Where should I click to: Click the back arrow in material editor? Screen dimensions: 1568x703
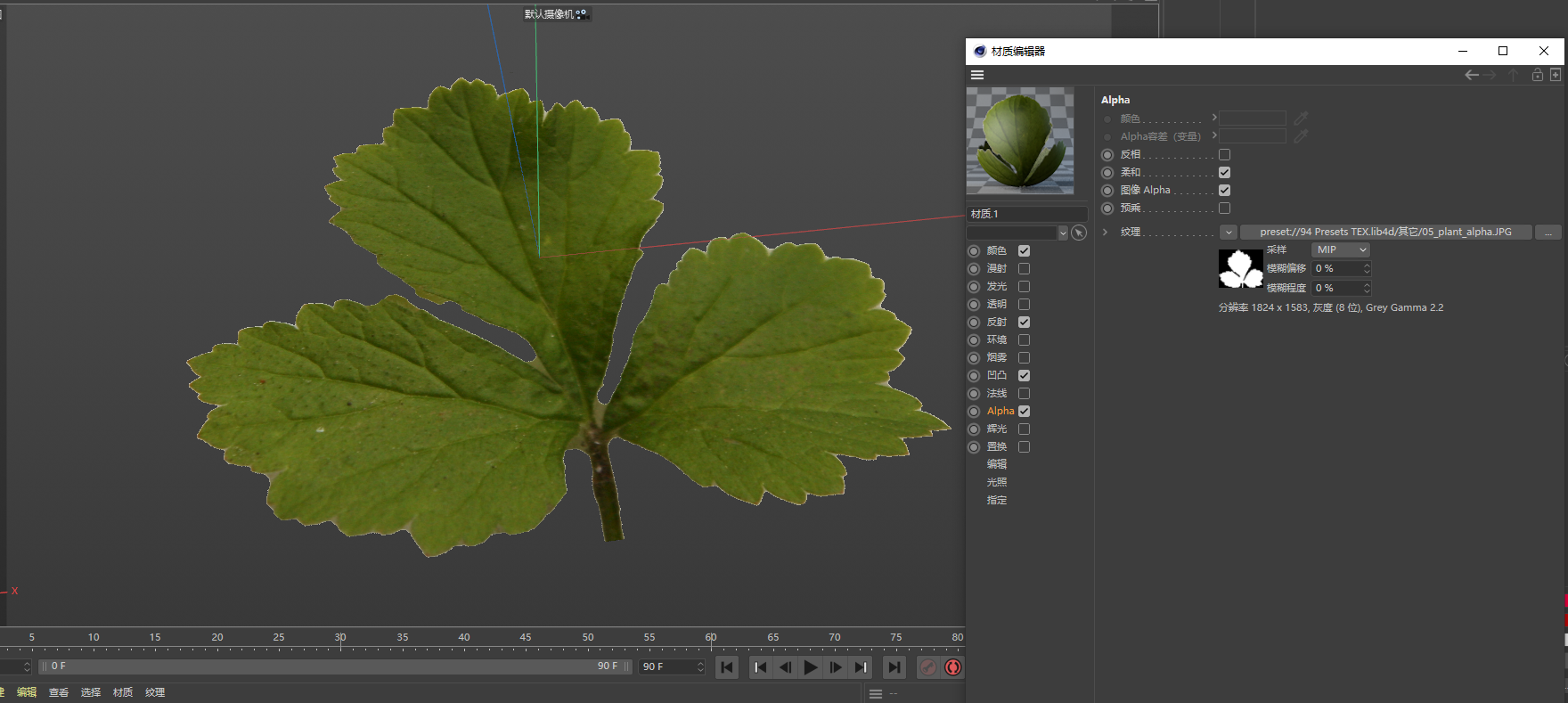click(1472, 75)
